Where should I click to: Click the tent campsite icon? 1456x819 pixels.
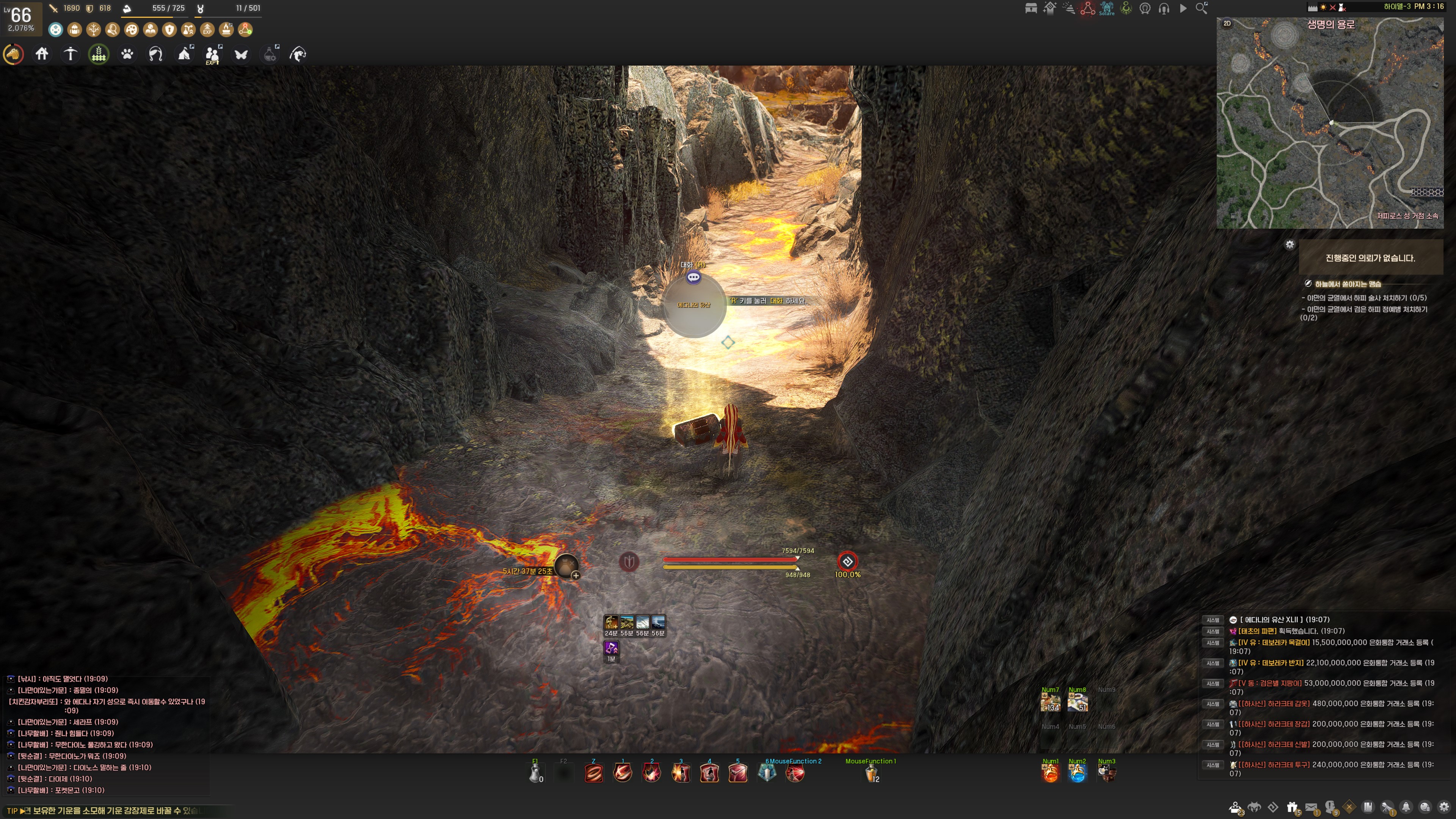click(184, 54)
